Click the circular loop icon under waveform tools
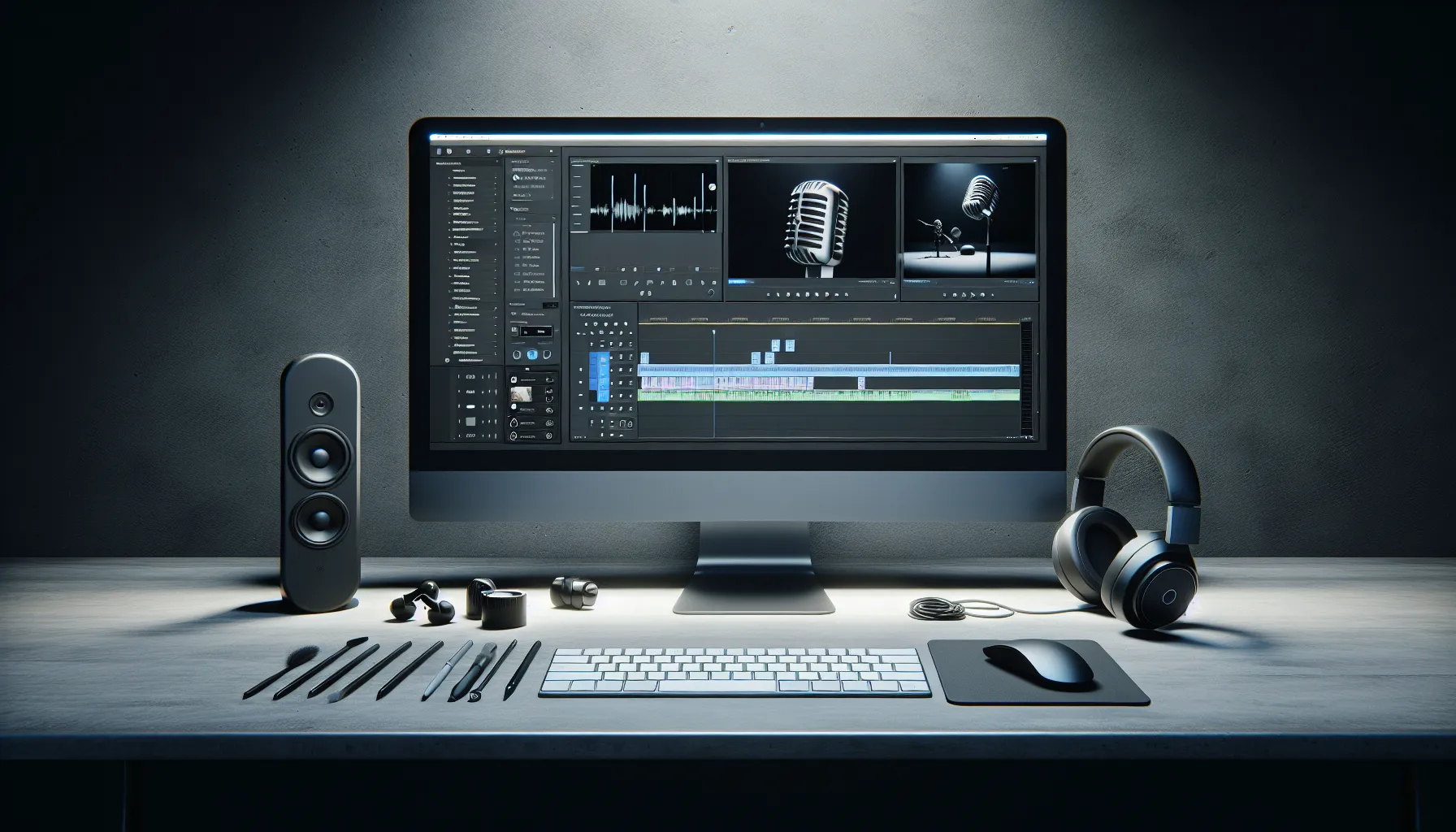The height and width of the screenshot is (832, 1456). click(712, 292)
